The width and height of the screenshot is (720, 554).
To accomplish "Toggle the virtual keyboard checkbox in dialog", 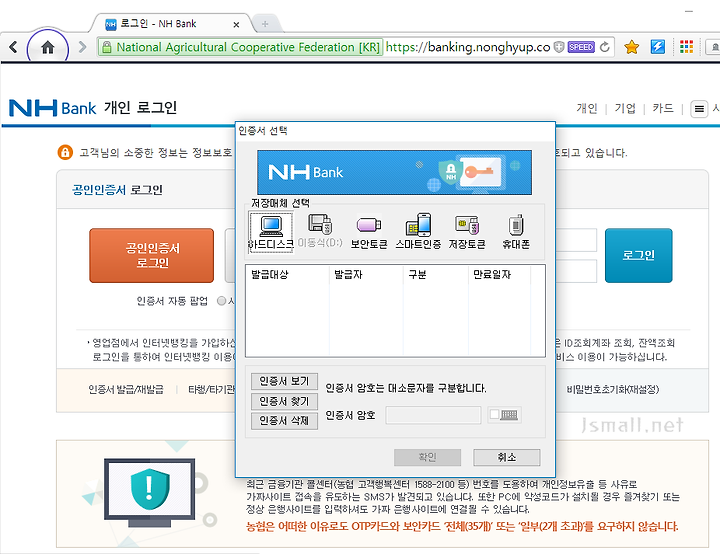I will 494,414.
